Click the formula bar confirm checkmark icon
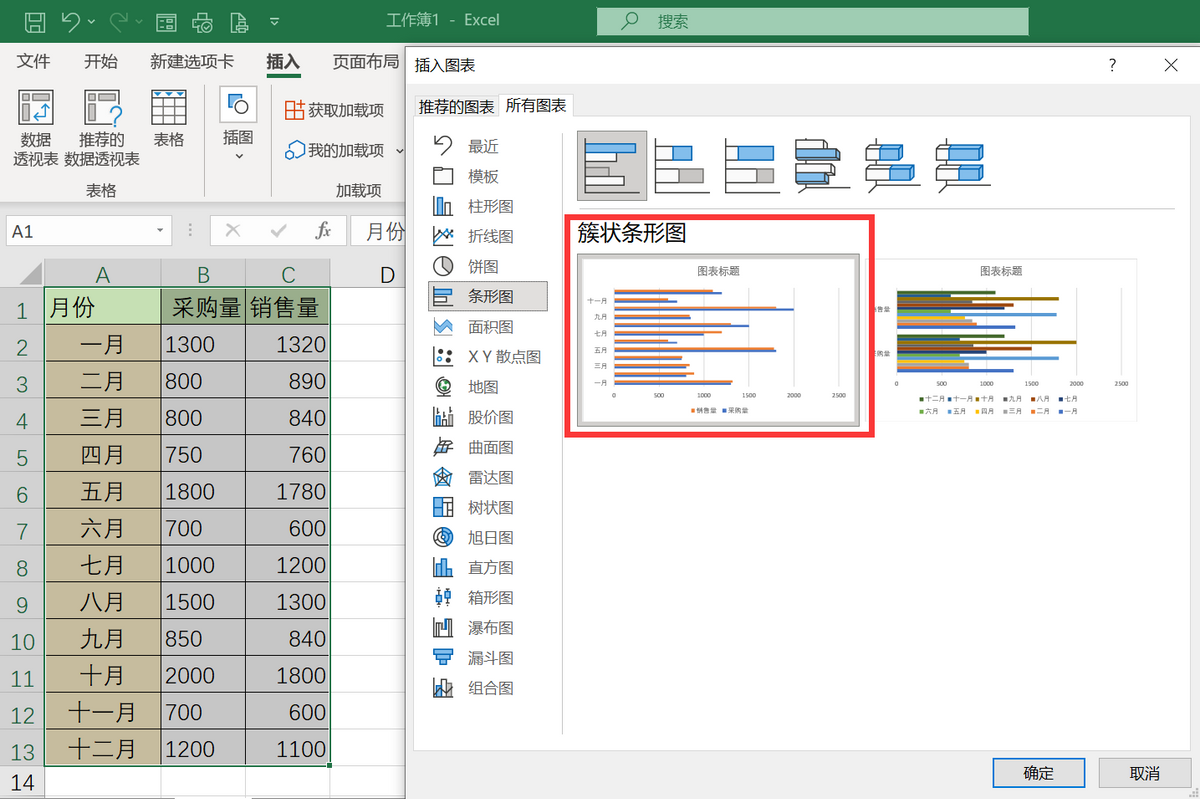This screenshot has width=1200, height=799. click(x=279, y=231)
